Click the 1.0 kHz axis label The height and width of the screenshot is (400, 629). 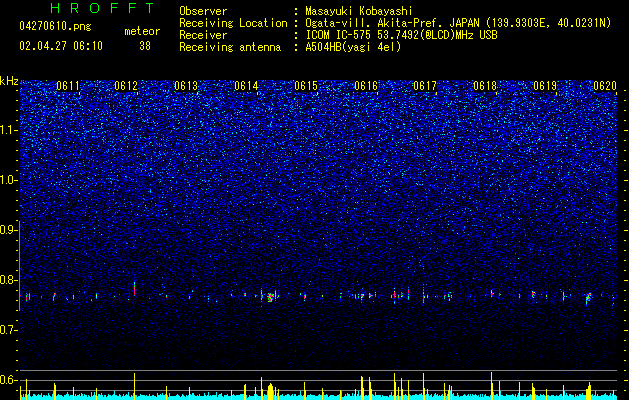[x=8, y=180]
